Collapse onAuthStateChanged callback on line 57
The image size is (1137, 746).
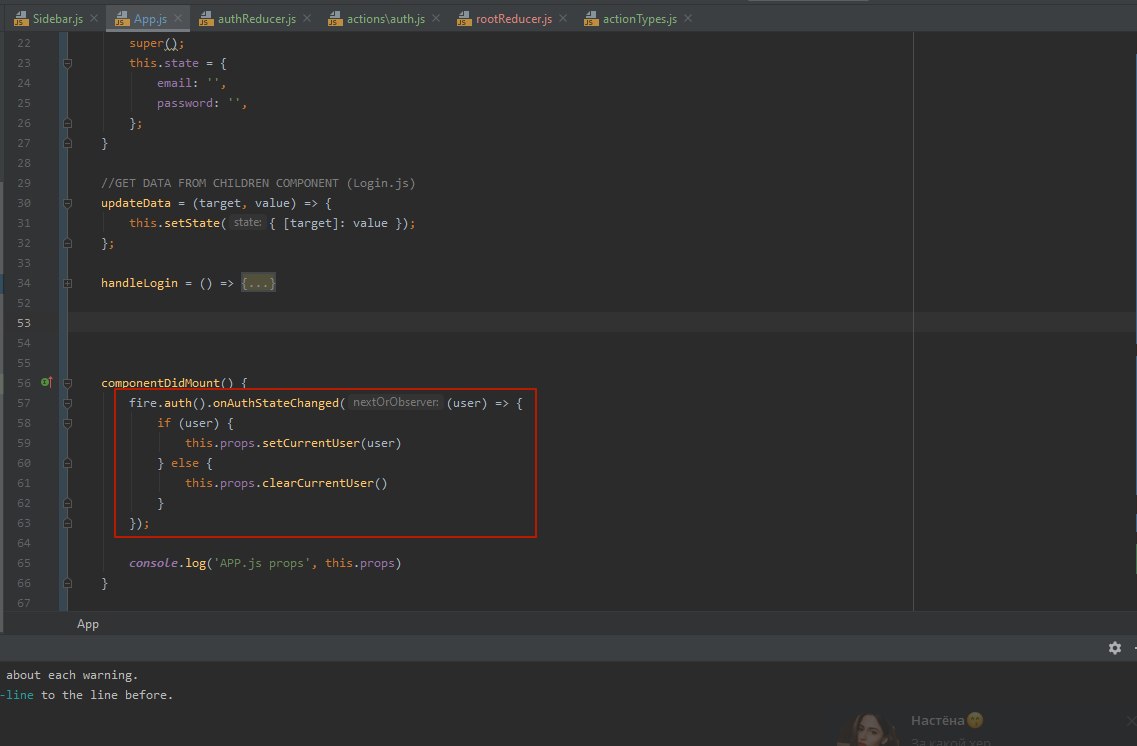[67, 403]
